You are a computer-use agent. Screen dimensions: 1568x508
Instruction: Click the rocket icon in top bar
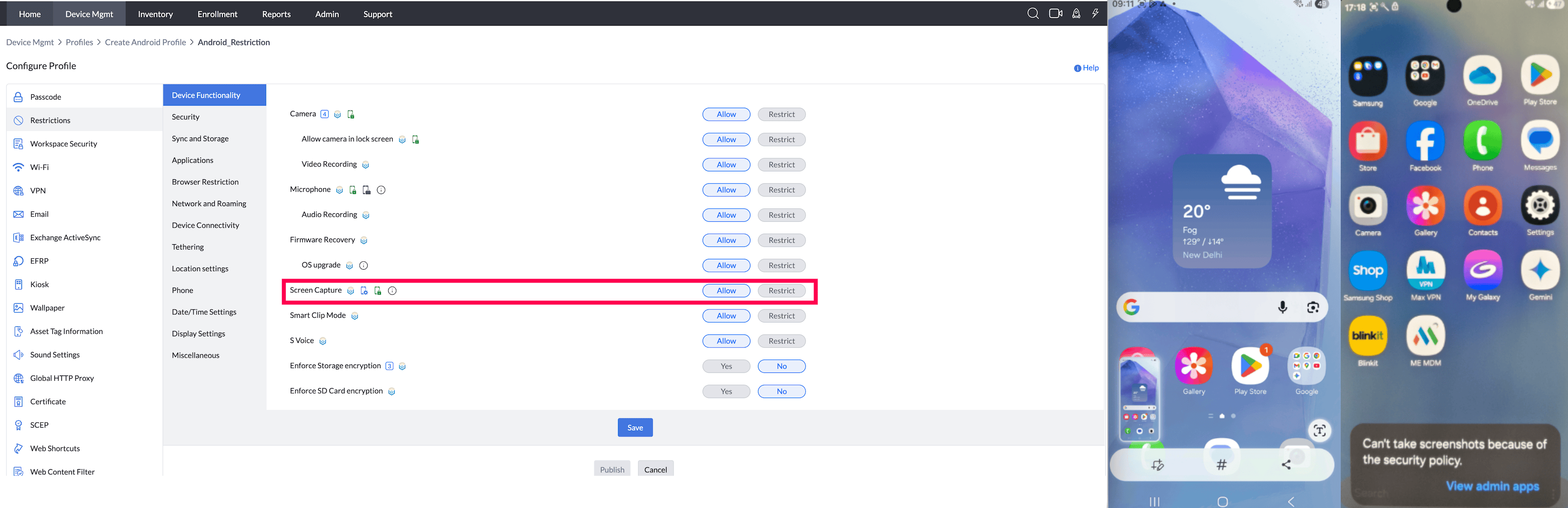tap(1076, 13)
